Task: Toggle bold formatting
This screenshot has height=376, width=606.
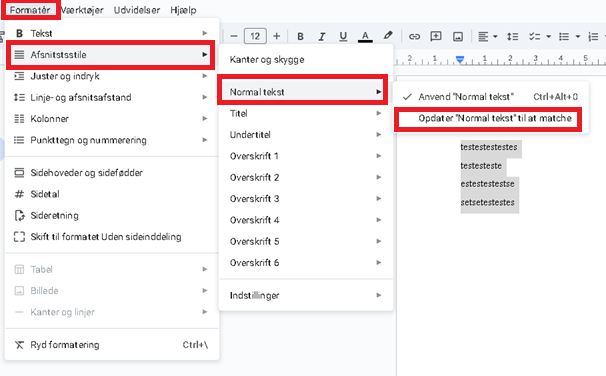Action: [300, 36]
